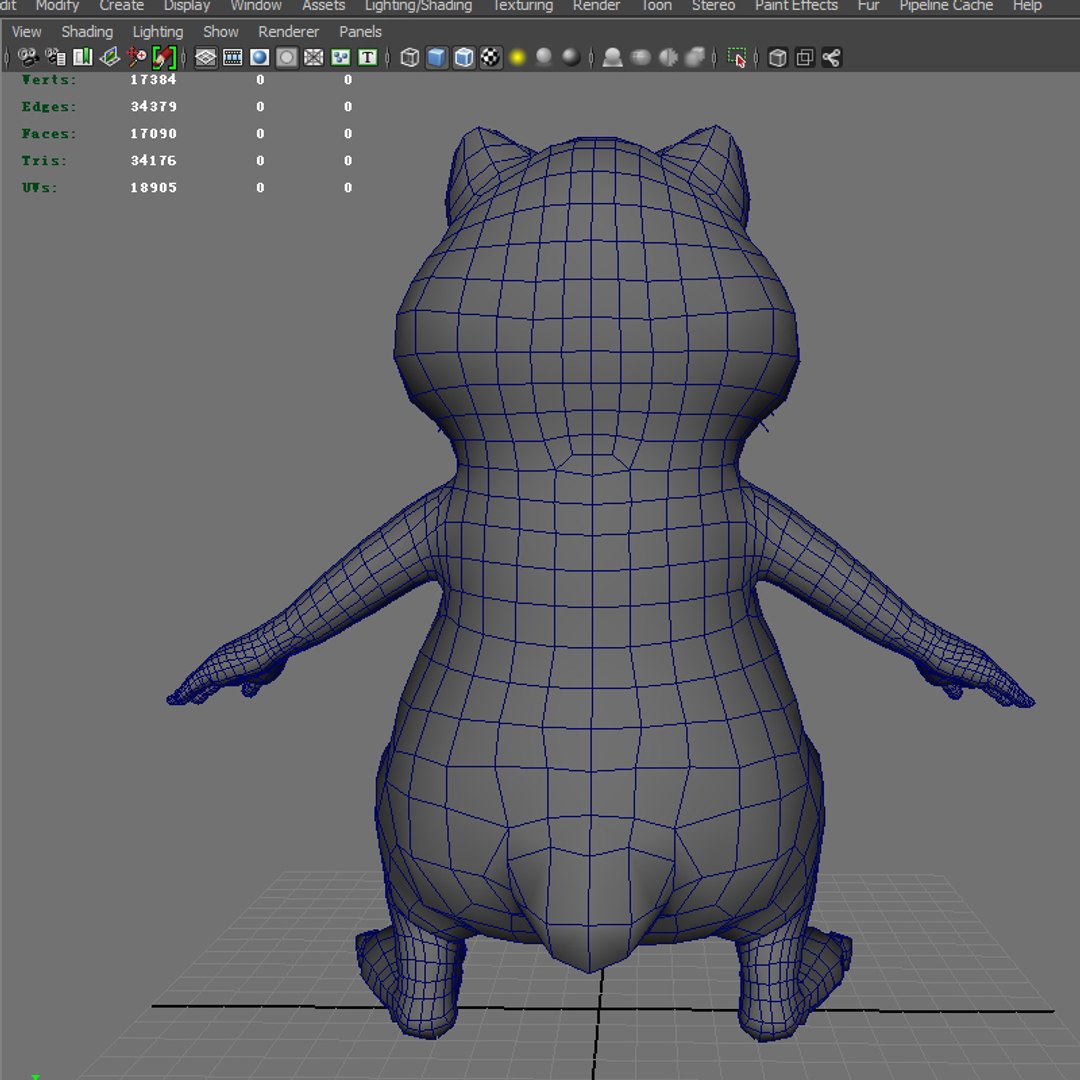Toggle Resolution Gate blue sphere icon
The image size is (1080, 1080).
tap(260, 57)
